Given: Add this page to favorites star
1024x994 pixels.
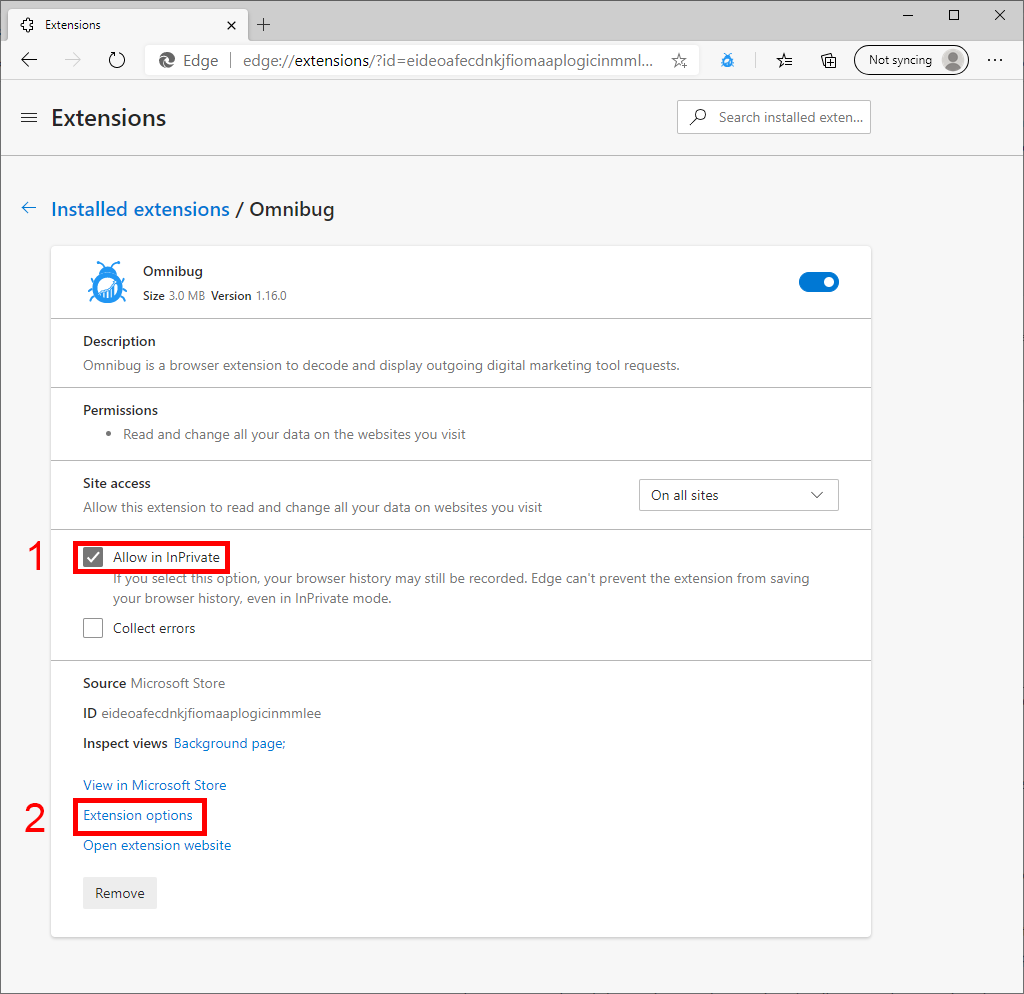Looking at the screenshot, I should 679,61.
